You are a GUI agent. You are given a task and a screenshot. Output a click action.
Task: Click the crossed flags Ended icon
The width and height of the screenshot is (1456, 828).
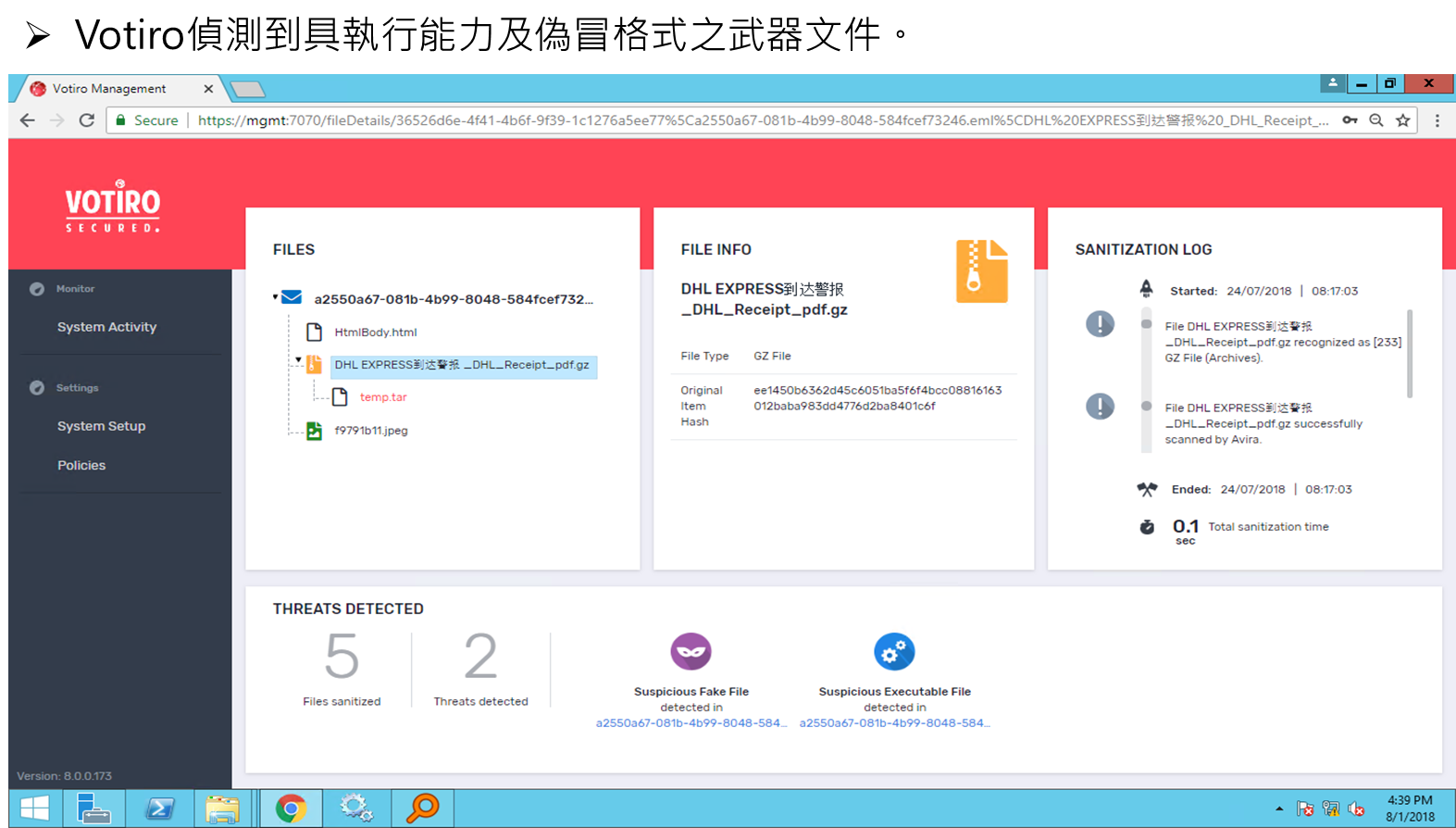[1147, 489]
